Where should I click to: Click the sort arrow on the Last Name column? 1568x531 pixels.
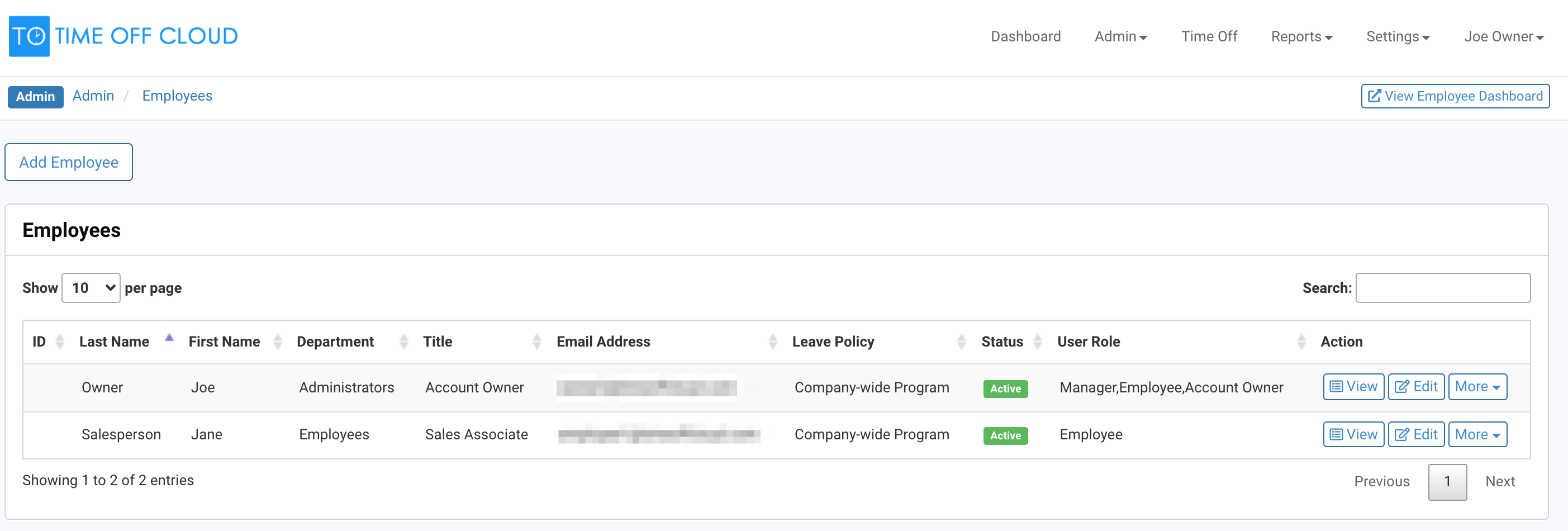[169, 338]
